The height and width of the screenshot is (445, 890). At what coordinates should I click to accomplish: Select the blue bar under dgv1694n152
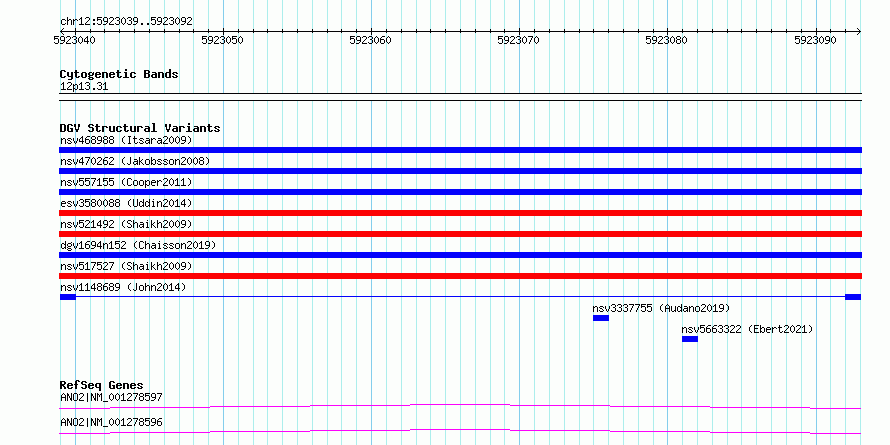click(460, 255)
